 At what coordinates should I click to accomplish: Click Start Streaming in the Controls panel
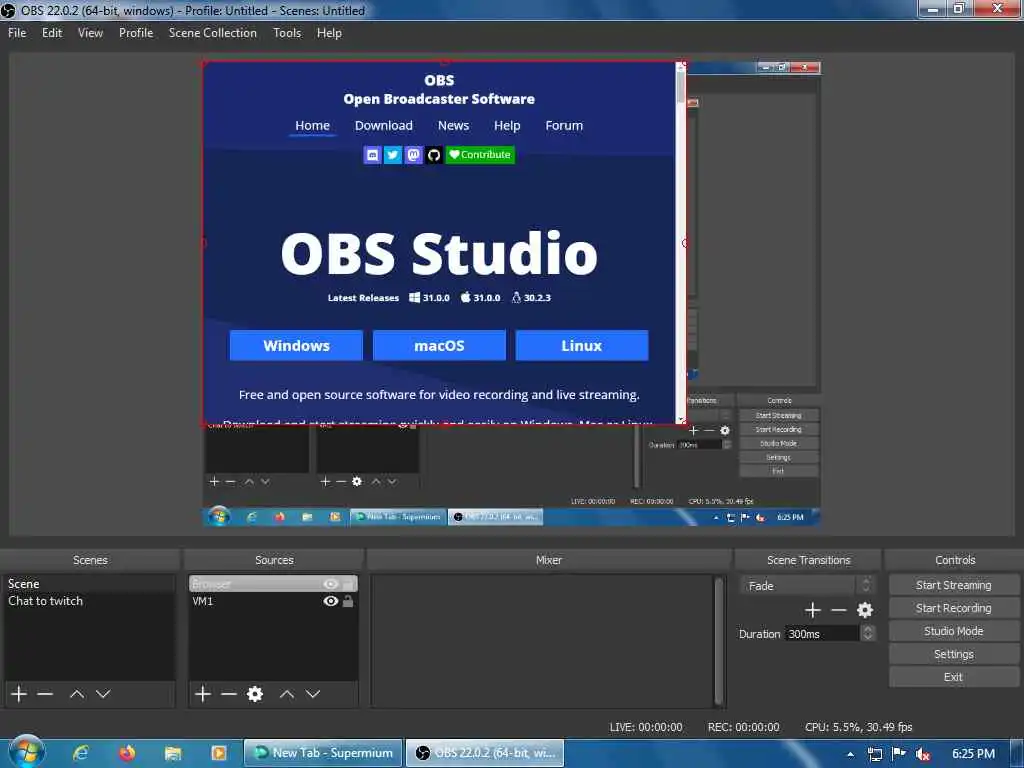click(x=953, y=585)
